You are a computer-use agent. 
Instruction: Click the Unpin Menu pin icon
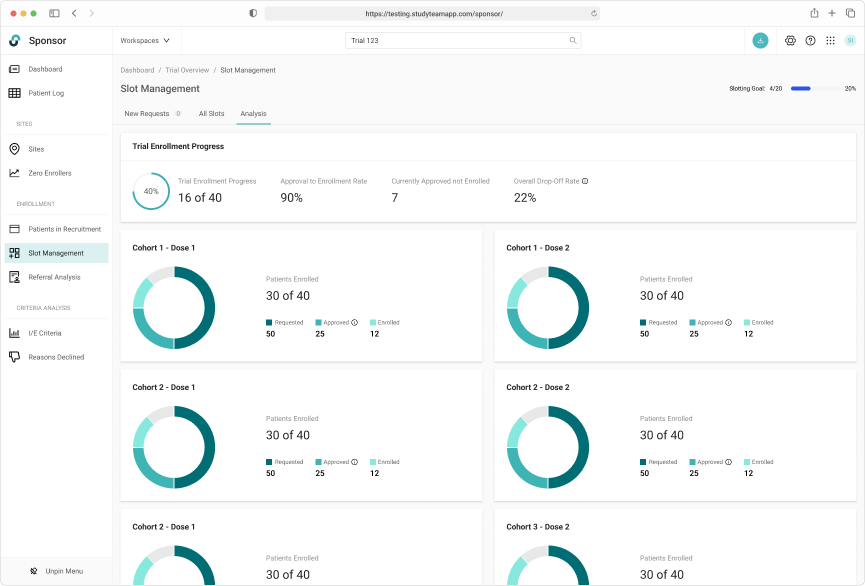pyautogui.click(x=34, y=571)
